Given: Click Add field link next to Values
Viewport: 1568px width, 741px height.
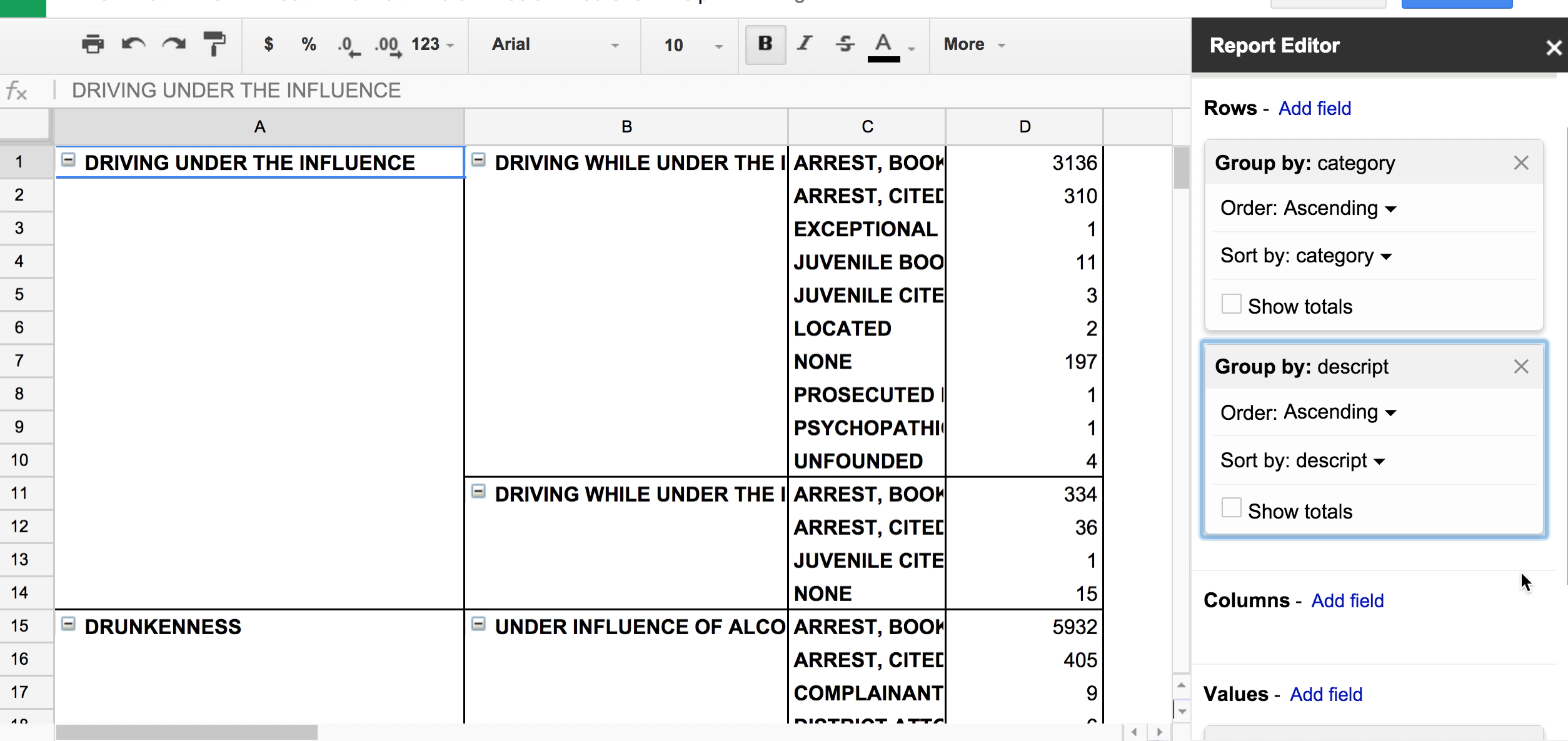Looking at the screenshot, I should 1326,694.
